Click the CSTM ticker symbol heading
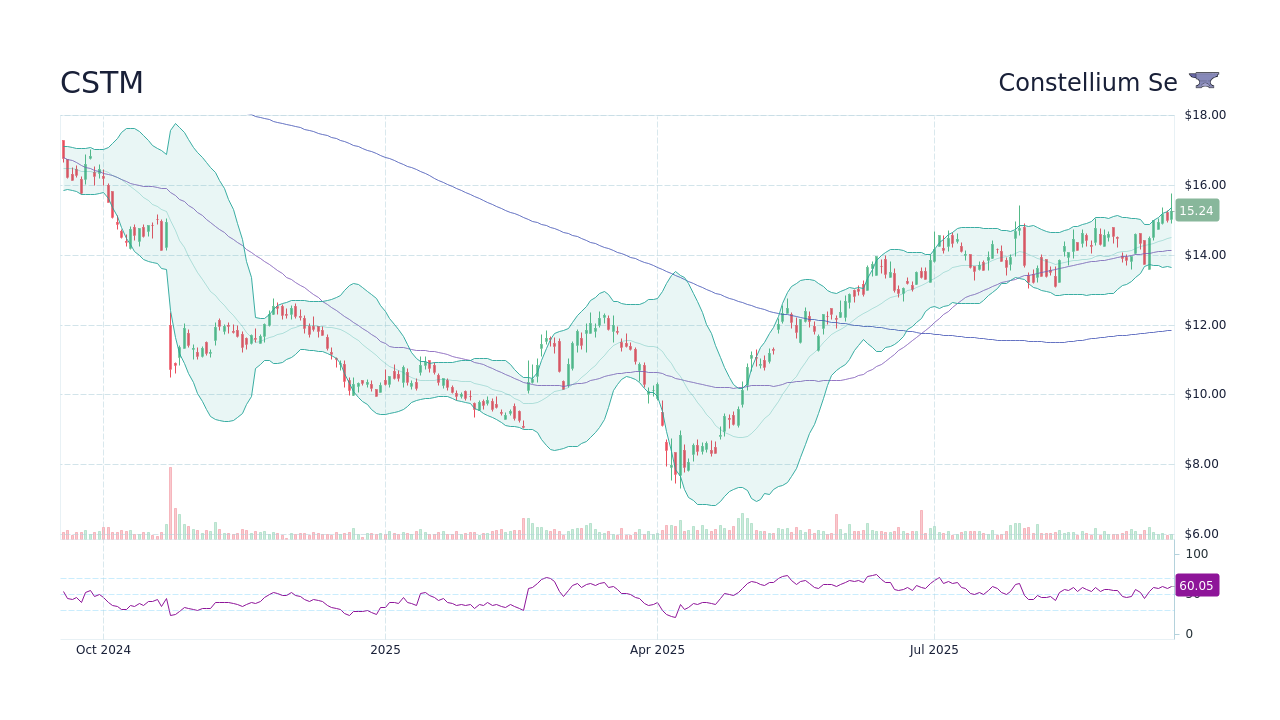Image resolution: width=1280 pixels, height=720 pixels. pyautogui.click(x=102, y=82)
